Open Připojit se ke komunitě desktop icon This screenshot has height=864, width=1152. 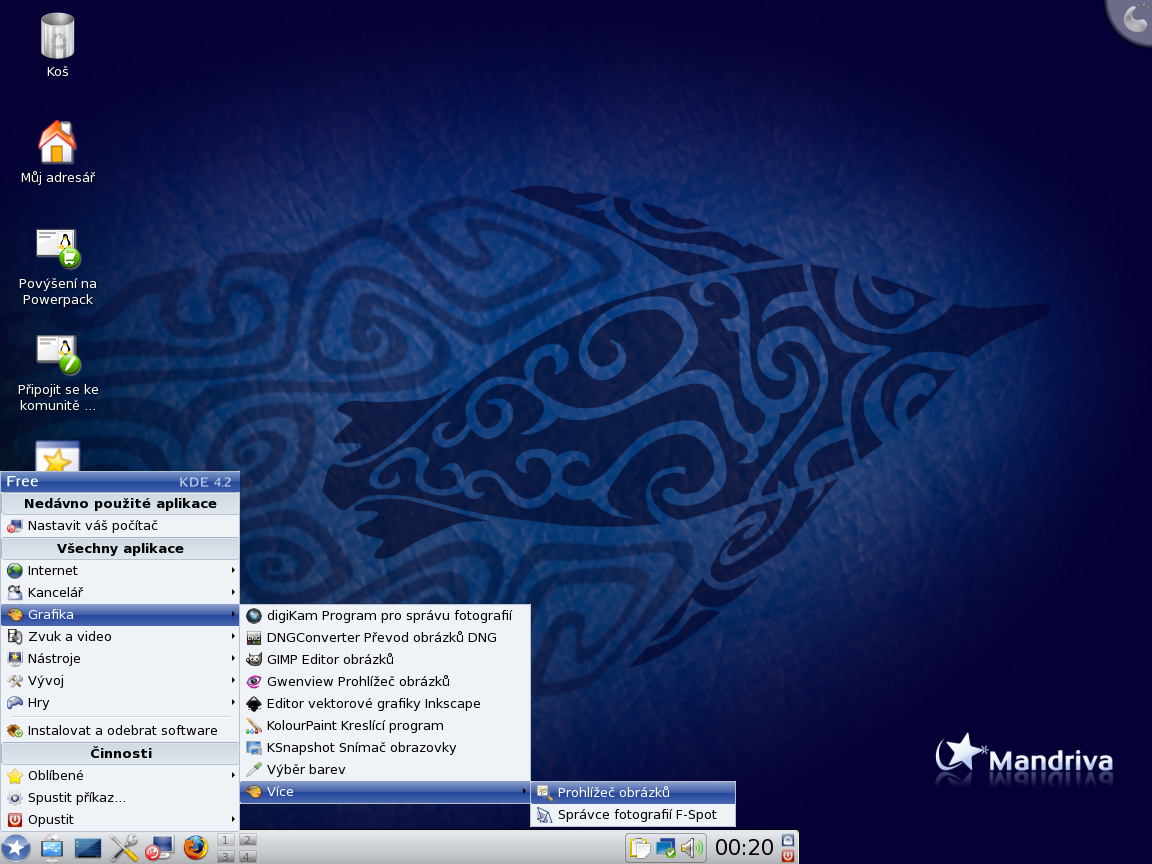tap(57, 372)
